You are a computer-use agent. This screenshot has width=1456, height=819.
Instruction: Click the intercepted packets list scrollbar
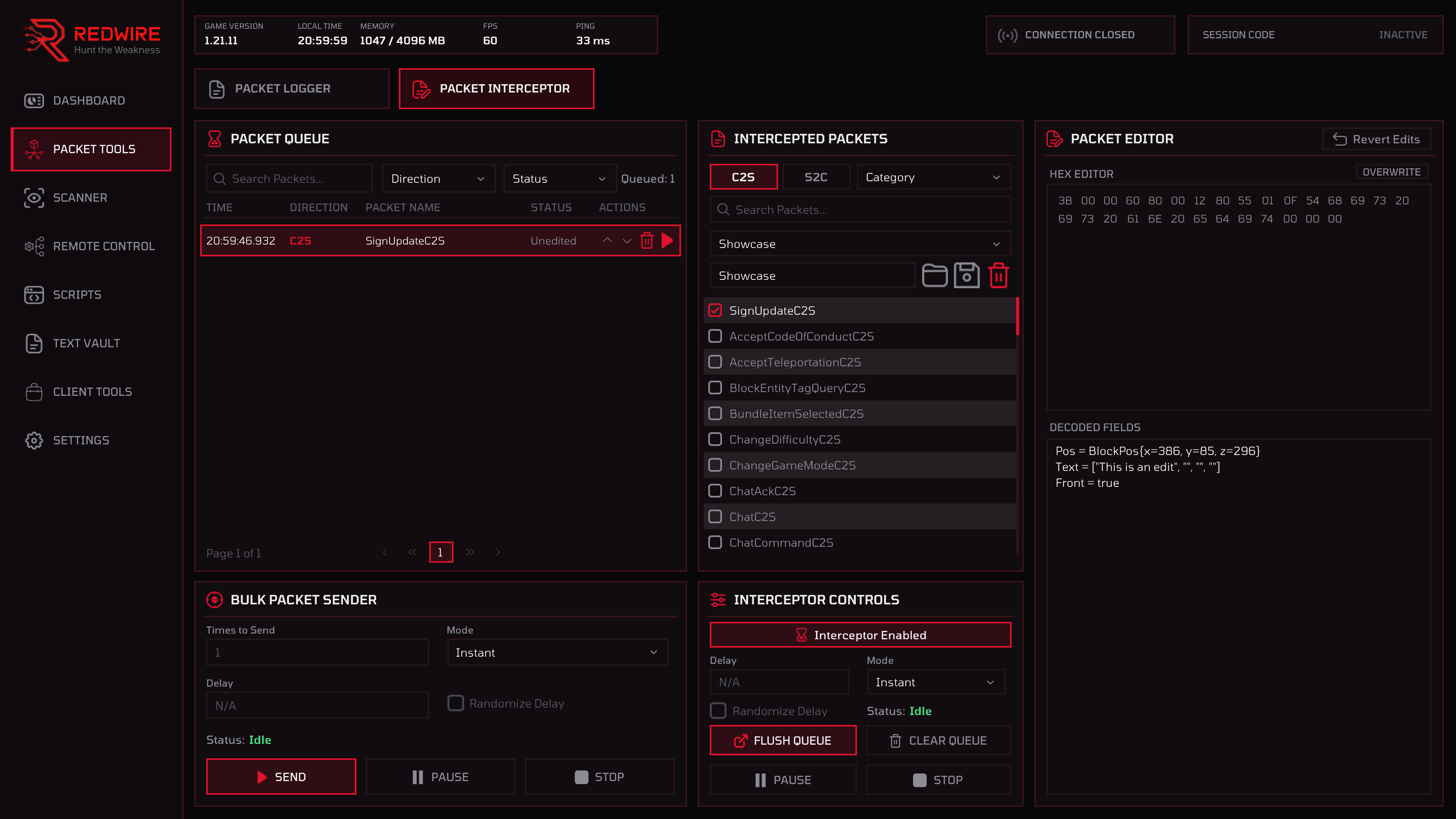coord(1017,317)
